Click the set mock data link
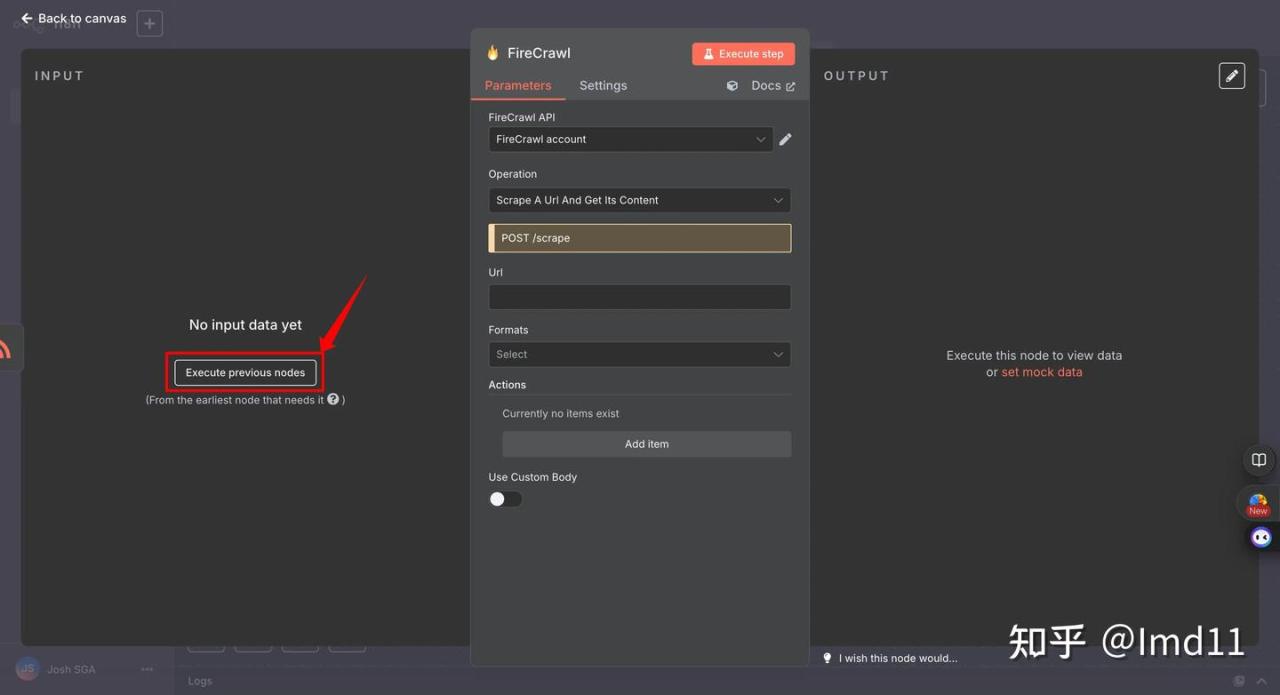This screenshot has width=1280, height=695. point(1041,372)
